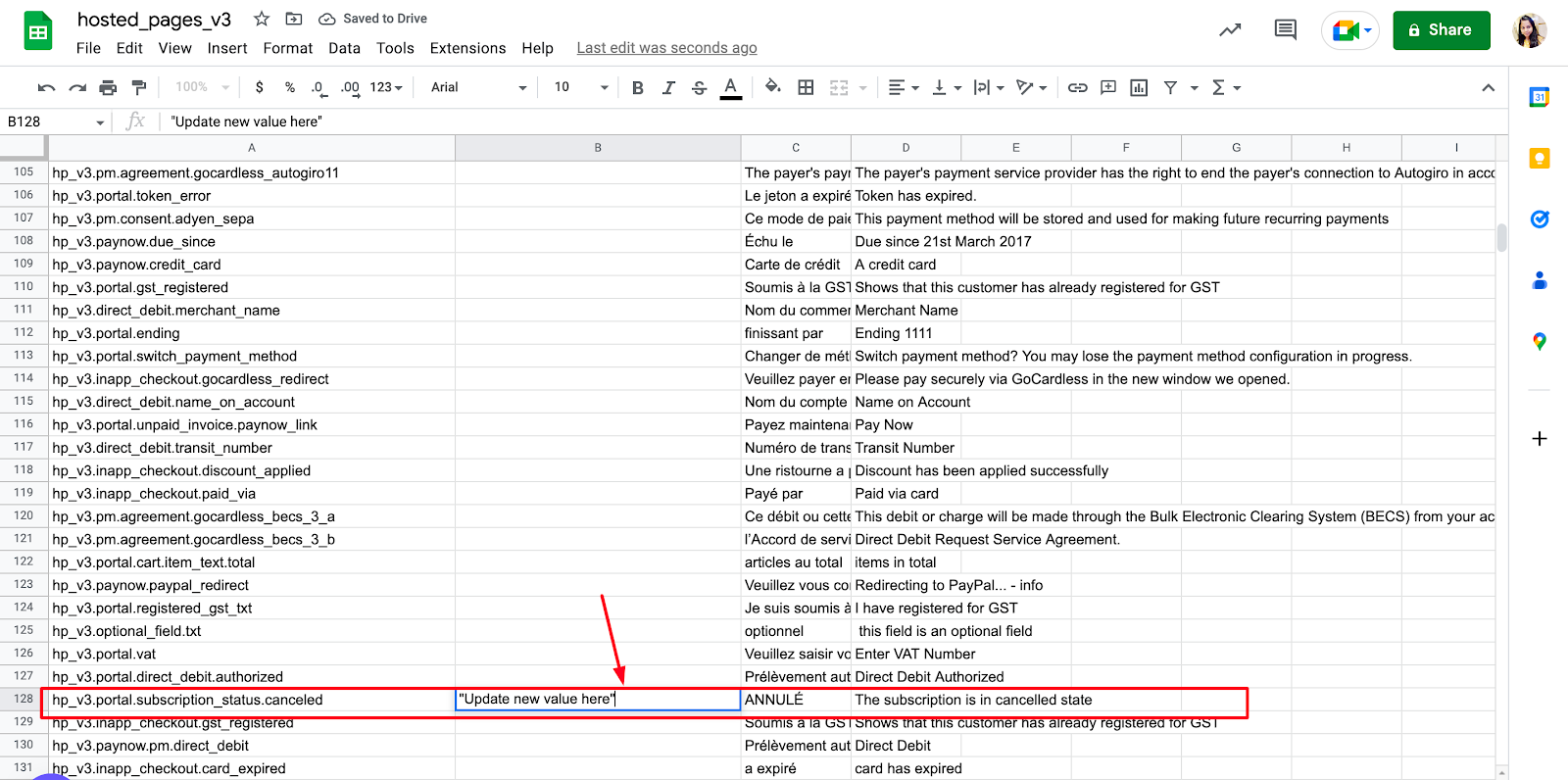This screenshot has width=1568, height=780.
Task: Expand the font size dropdown
Action: pyautogui.click(x=604, y=88)
